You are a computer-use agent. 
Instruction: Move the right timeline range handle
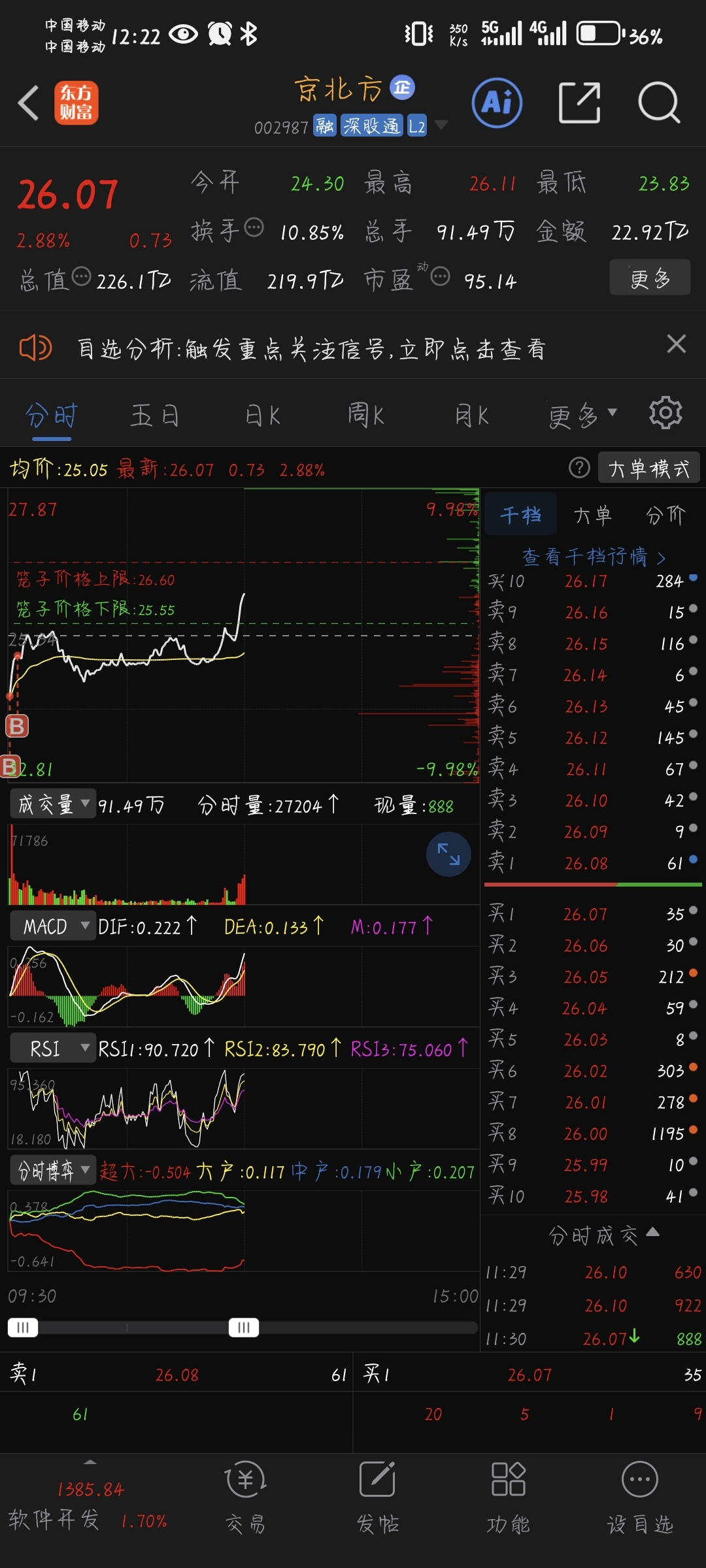pos(244,1327)
